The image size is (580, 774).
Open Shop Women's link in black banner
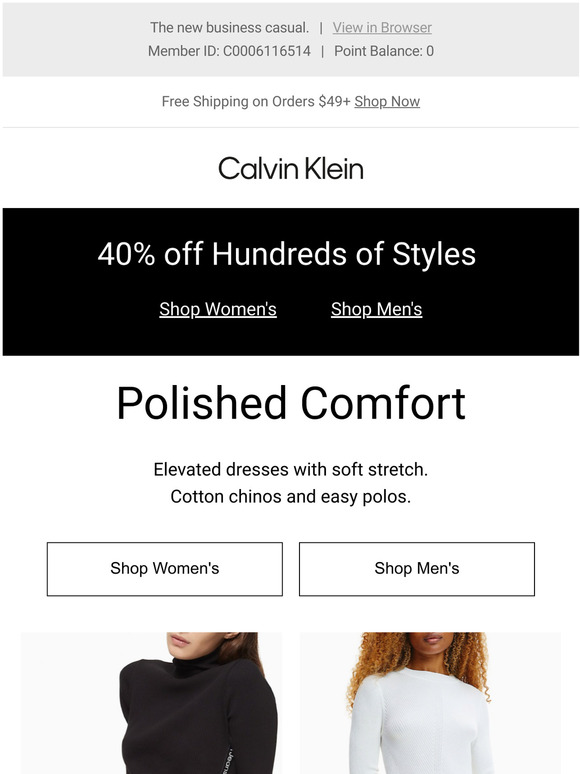218,309
